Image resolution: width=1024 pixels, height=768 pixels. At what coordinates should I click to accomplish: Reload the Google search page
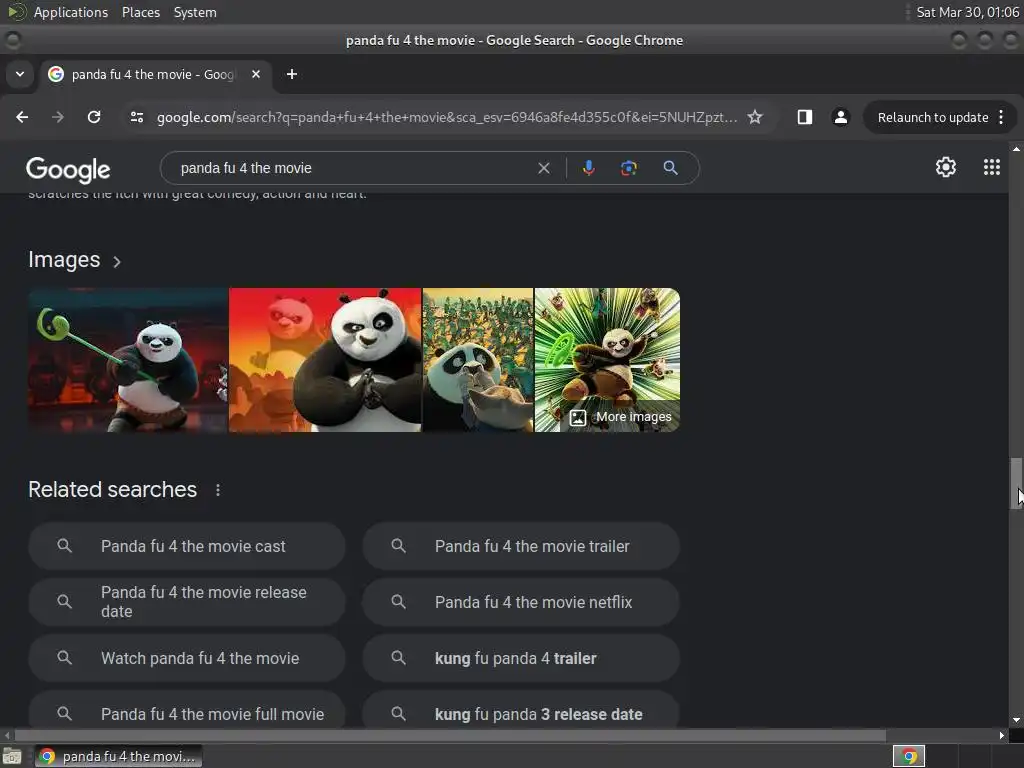coord(94,118)
